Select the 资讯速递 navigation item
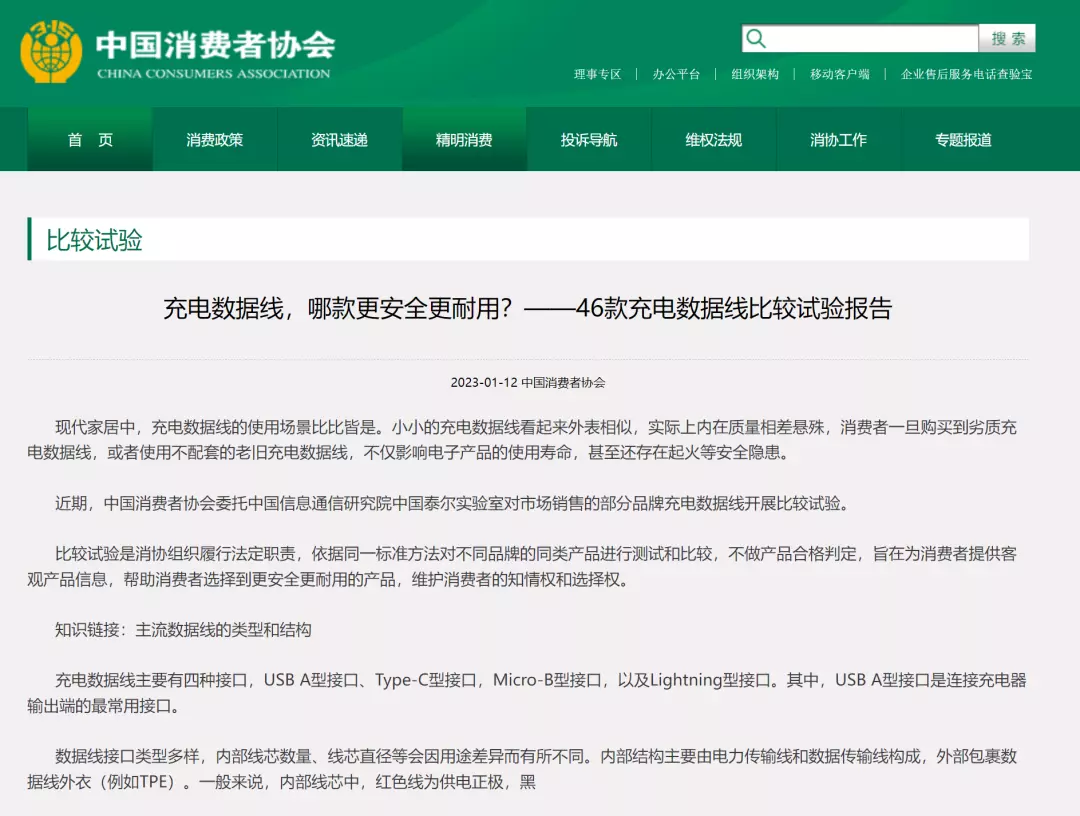Screen dimensions: 1080x816 (x=339, y=140)
